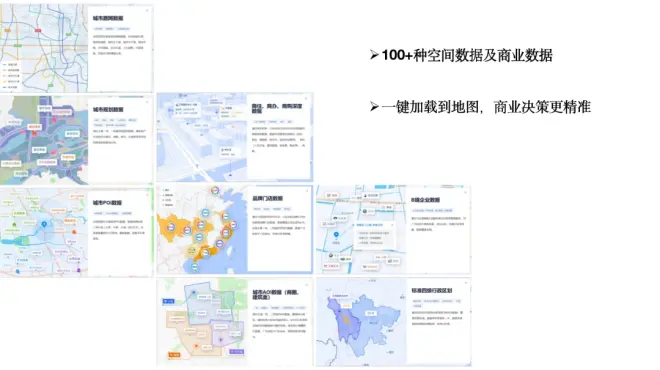Select the B端企业数据 title

[425, 200]
